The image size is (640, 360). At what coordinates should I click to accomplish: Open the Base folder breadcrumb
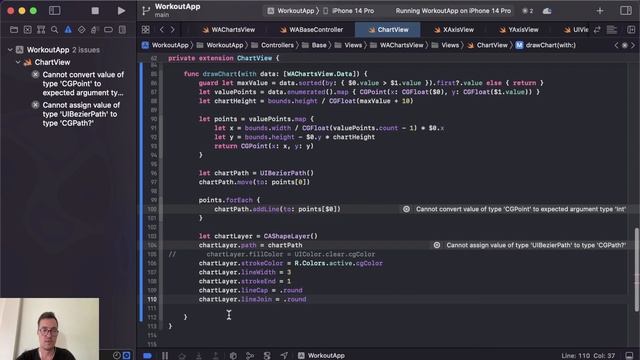[314, 45]
